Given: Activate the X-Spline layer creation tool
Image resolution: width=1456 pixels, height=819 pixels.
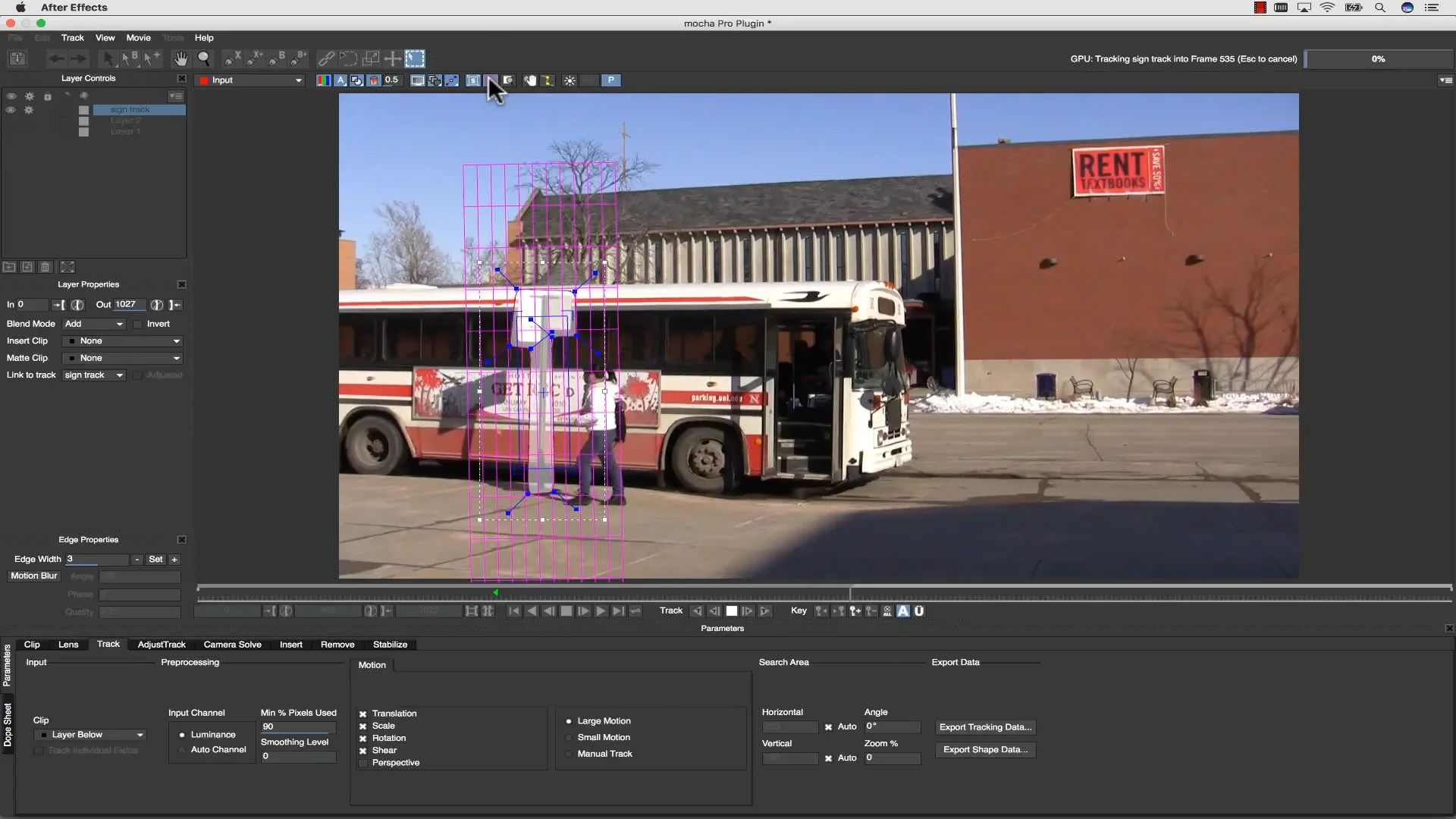Looking at the screenshot, I should 231,58.
